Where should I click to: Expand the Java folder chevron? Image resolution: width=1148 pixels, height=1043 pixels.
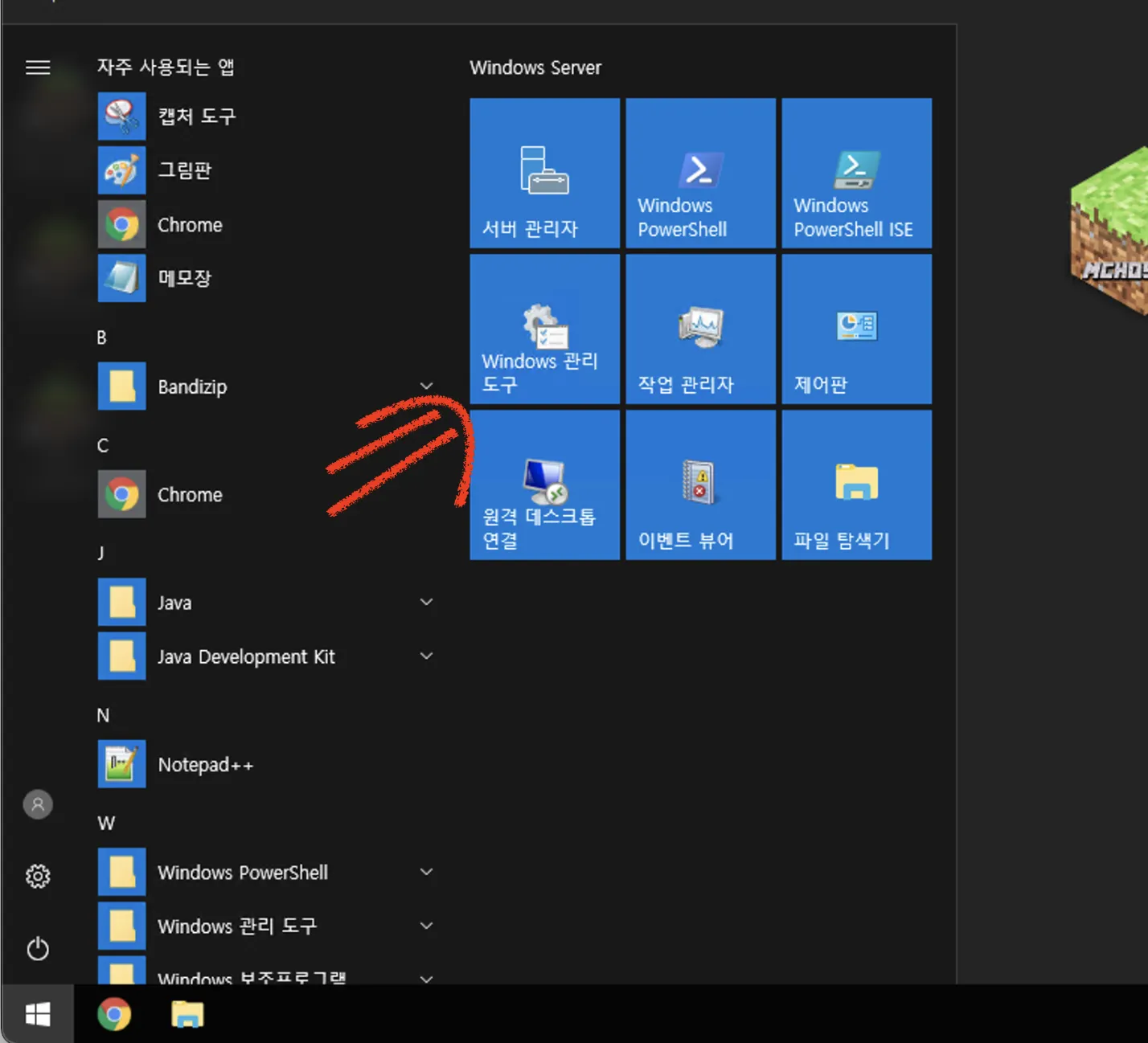click(x=427, y=602)
